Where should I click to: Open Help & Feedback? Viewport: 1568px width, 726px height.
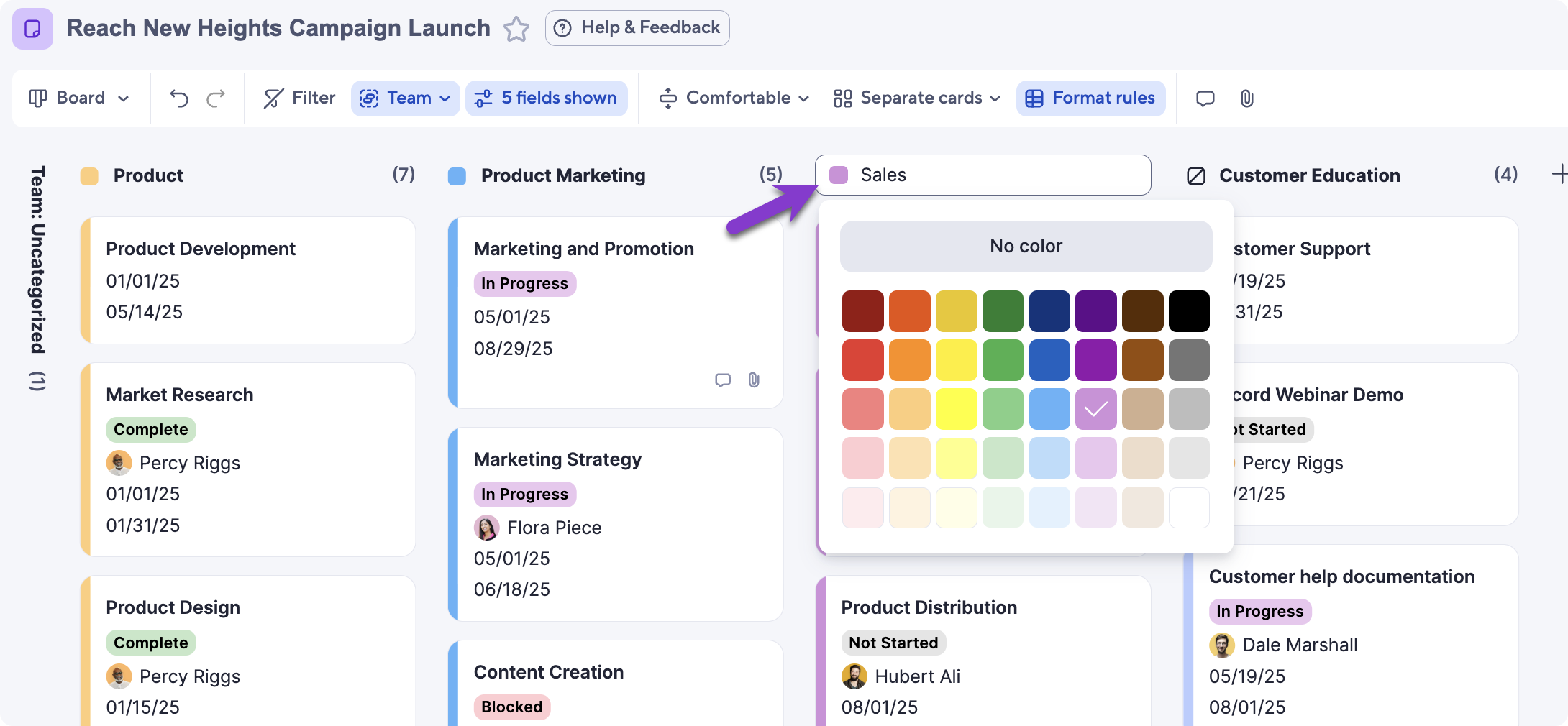coord(637,28)
